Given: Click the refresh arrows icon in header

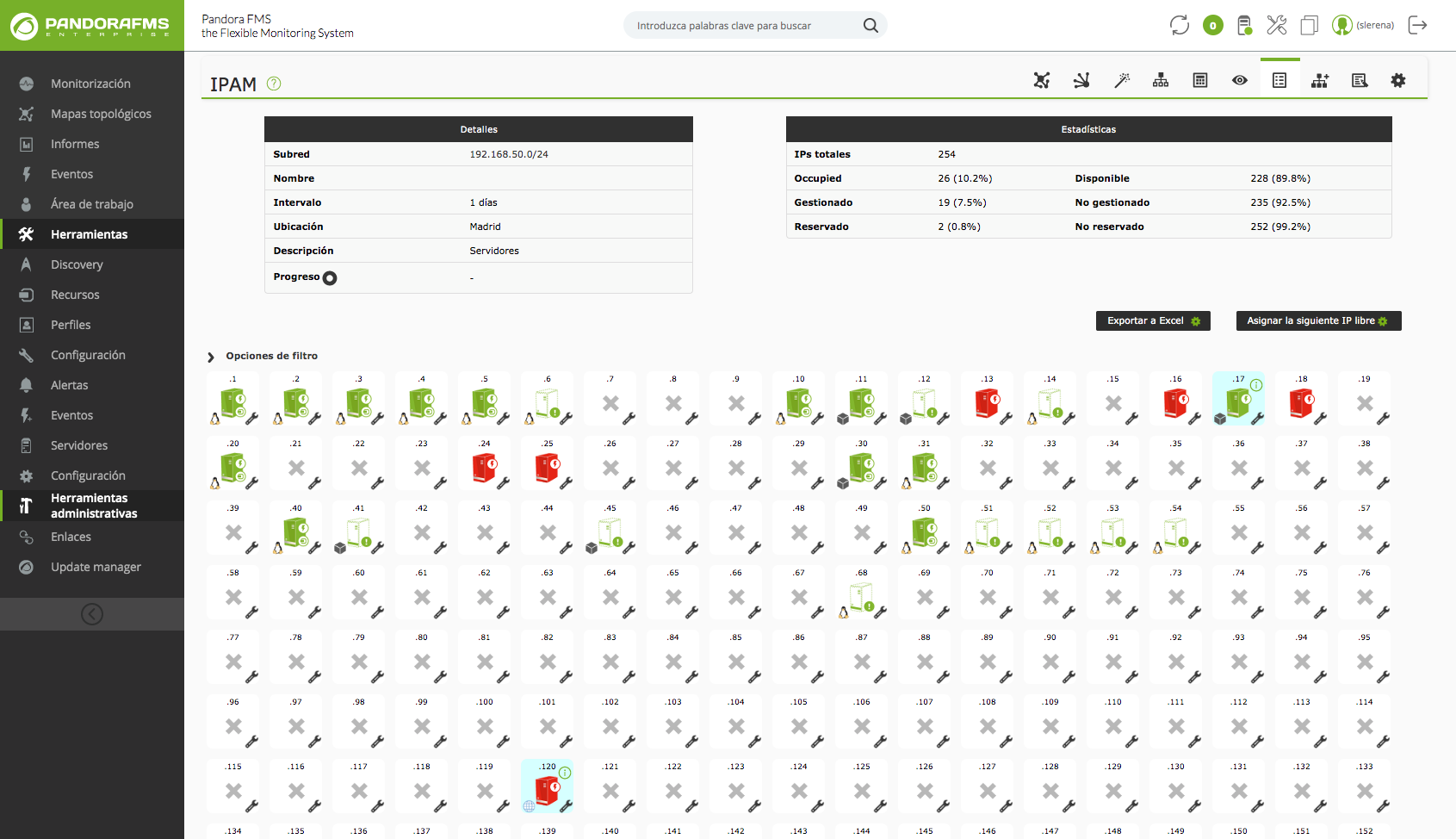Looking at the screenshot, I should click(x=1179, y=25).
